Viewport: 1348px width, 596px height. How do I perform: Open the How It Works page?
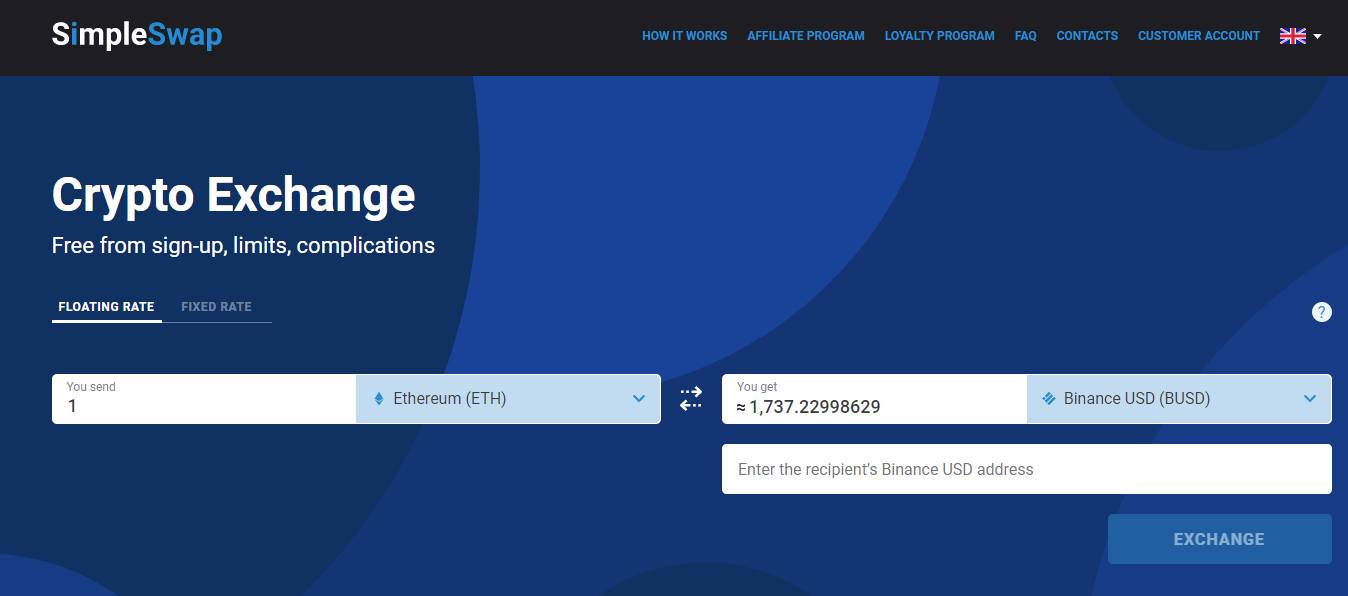point(684,36)
